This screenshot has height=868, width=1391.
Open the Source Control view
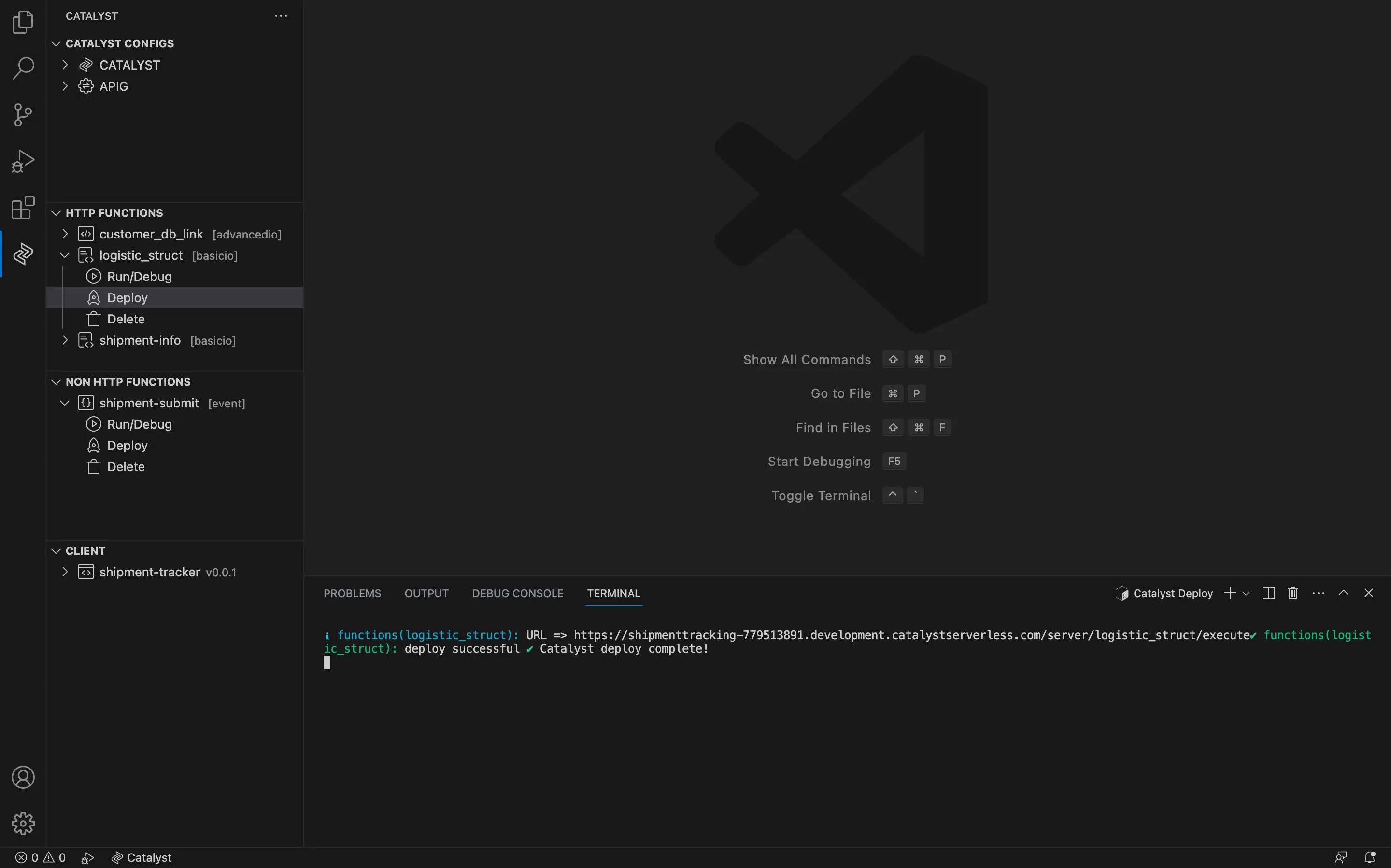click(23, 115)
